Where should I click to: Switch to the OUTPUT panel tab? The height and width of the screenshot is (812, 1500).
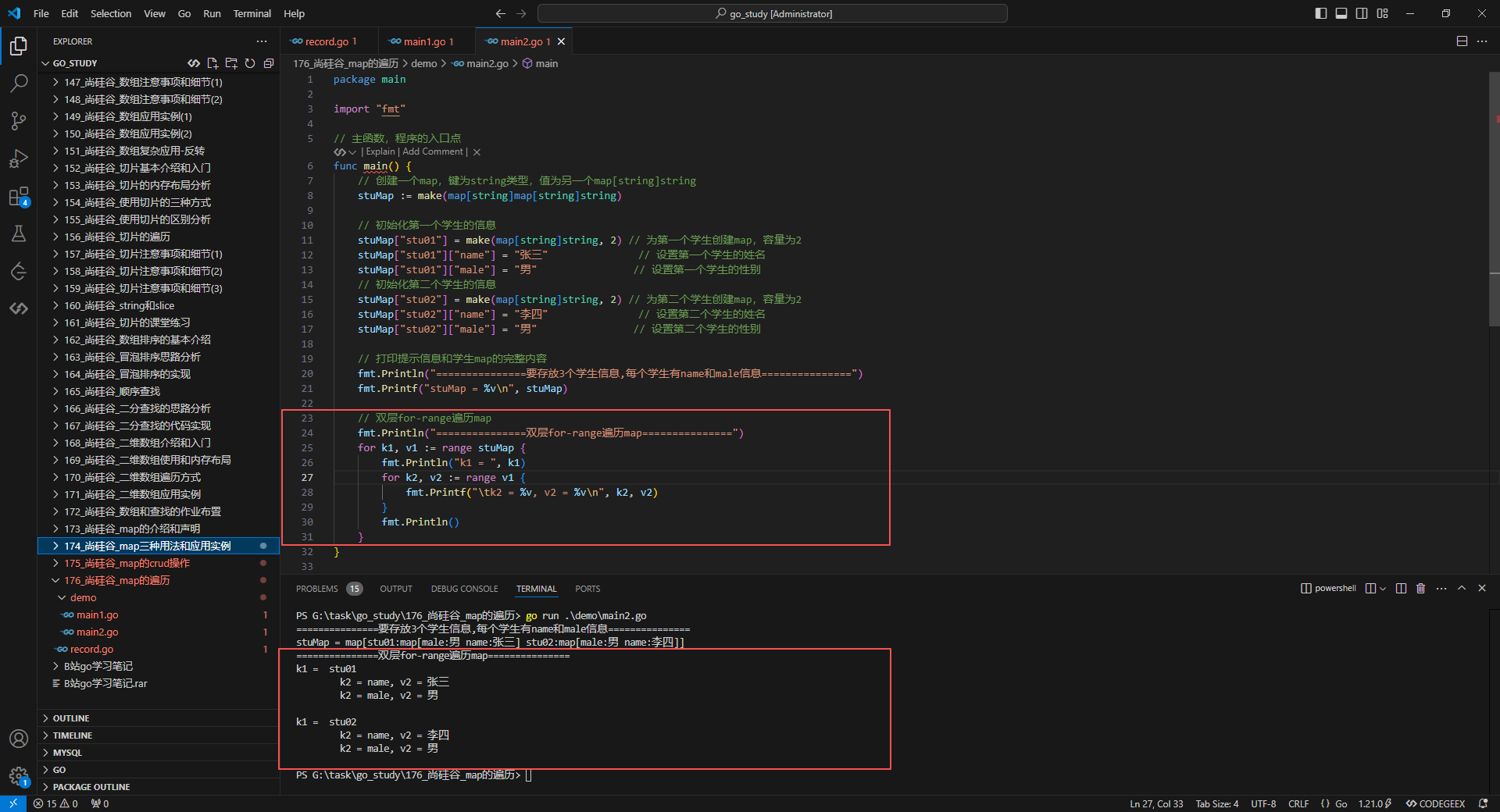(396, 589)
